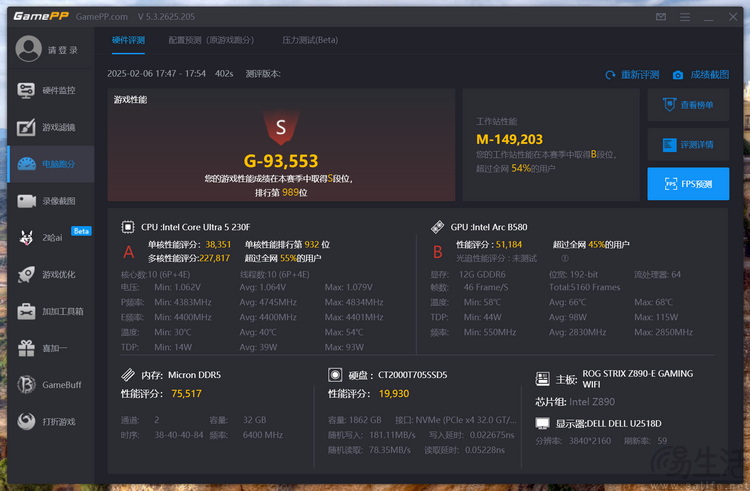
Task: Click the resolution value 3840*2160
Action: (590, 441)
